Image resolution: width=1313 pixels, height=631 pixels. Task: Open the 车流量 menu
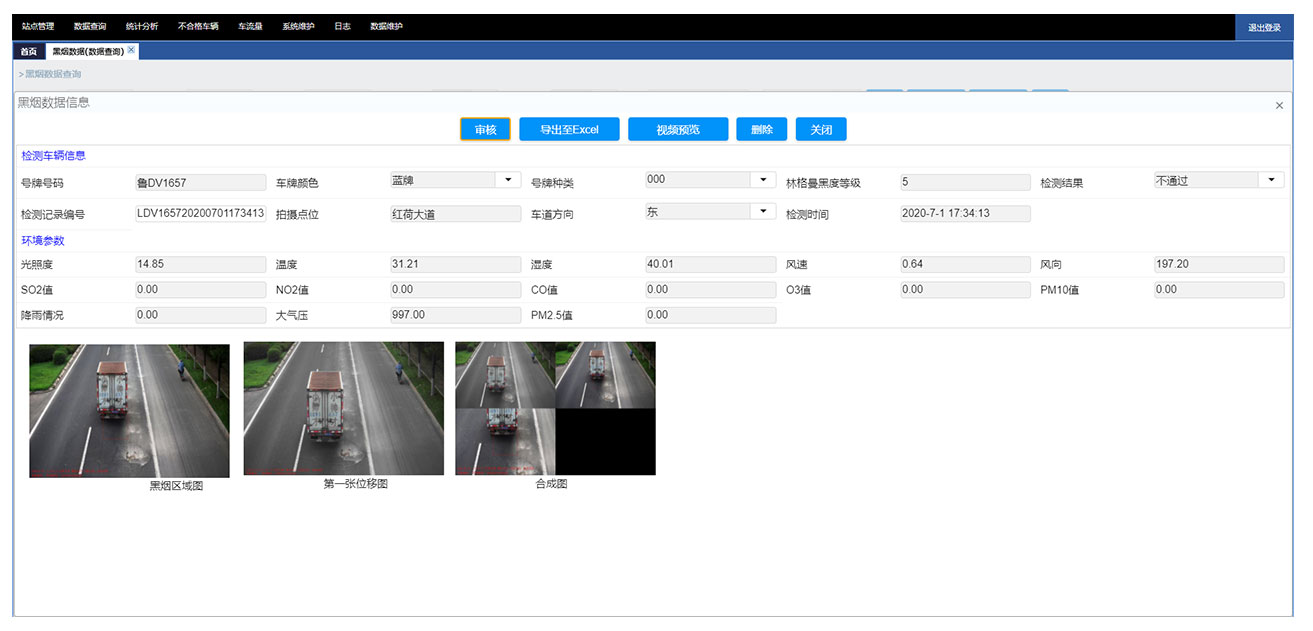coord(250,27)
